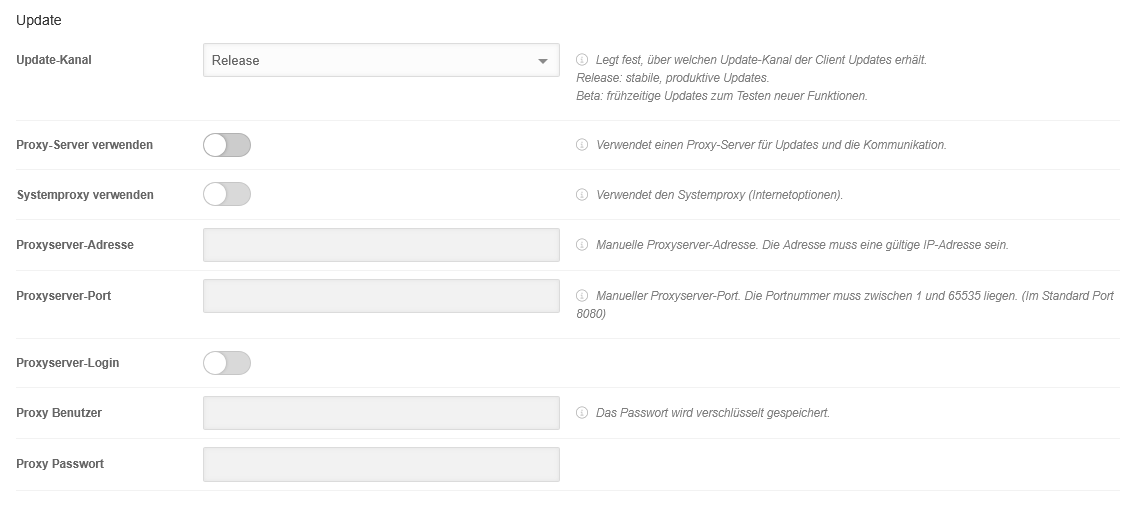Click the Proxy-Server verwenden label
The width and height of the screenshot is (1136, 507).
tap(85, 145)
